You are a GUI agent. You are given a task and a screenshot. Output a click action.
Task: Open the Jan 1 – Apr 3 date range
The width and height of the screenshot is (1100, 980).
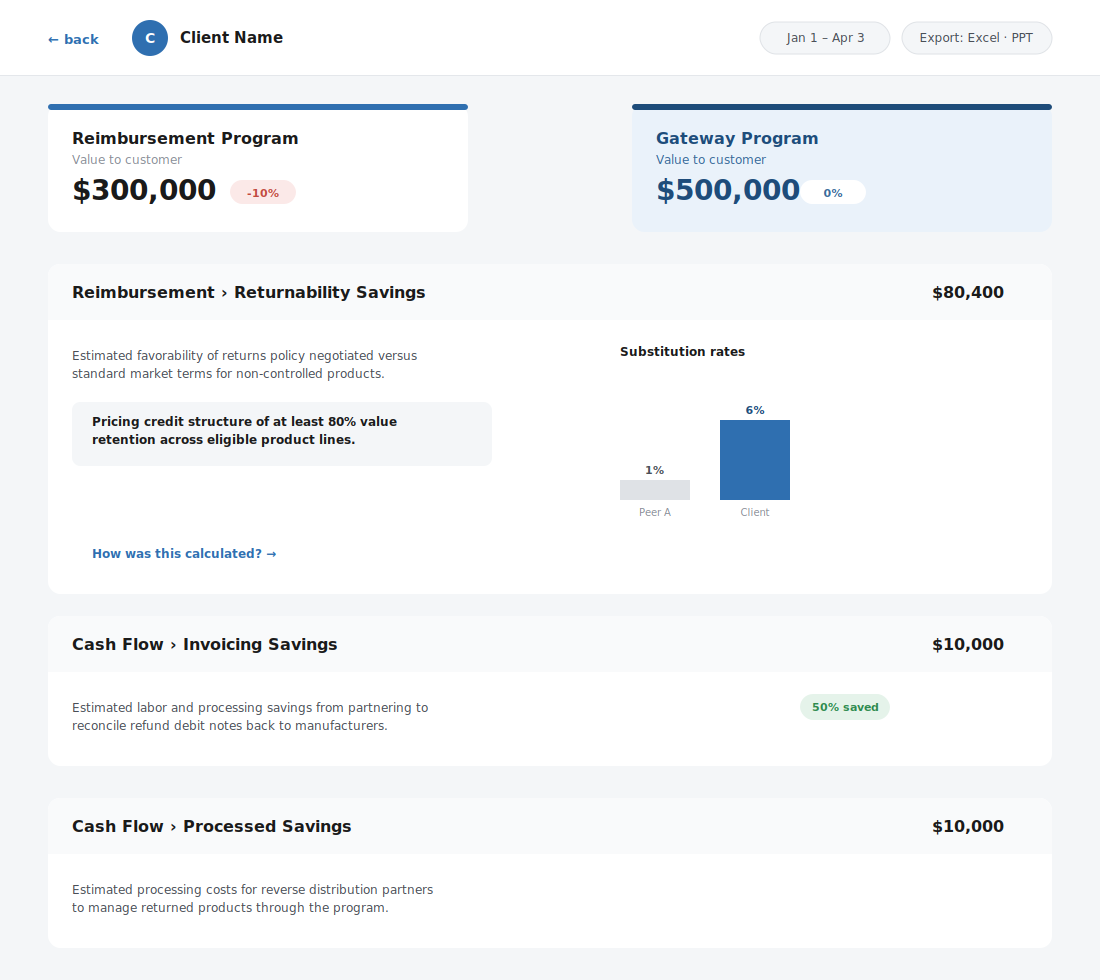[x=825, y=38]
